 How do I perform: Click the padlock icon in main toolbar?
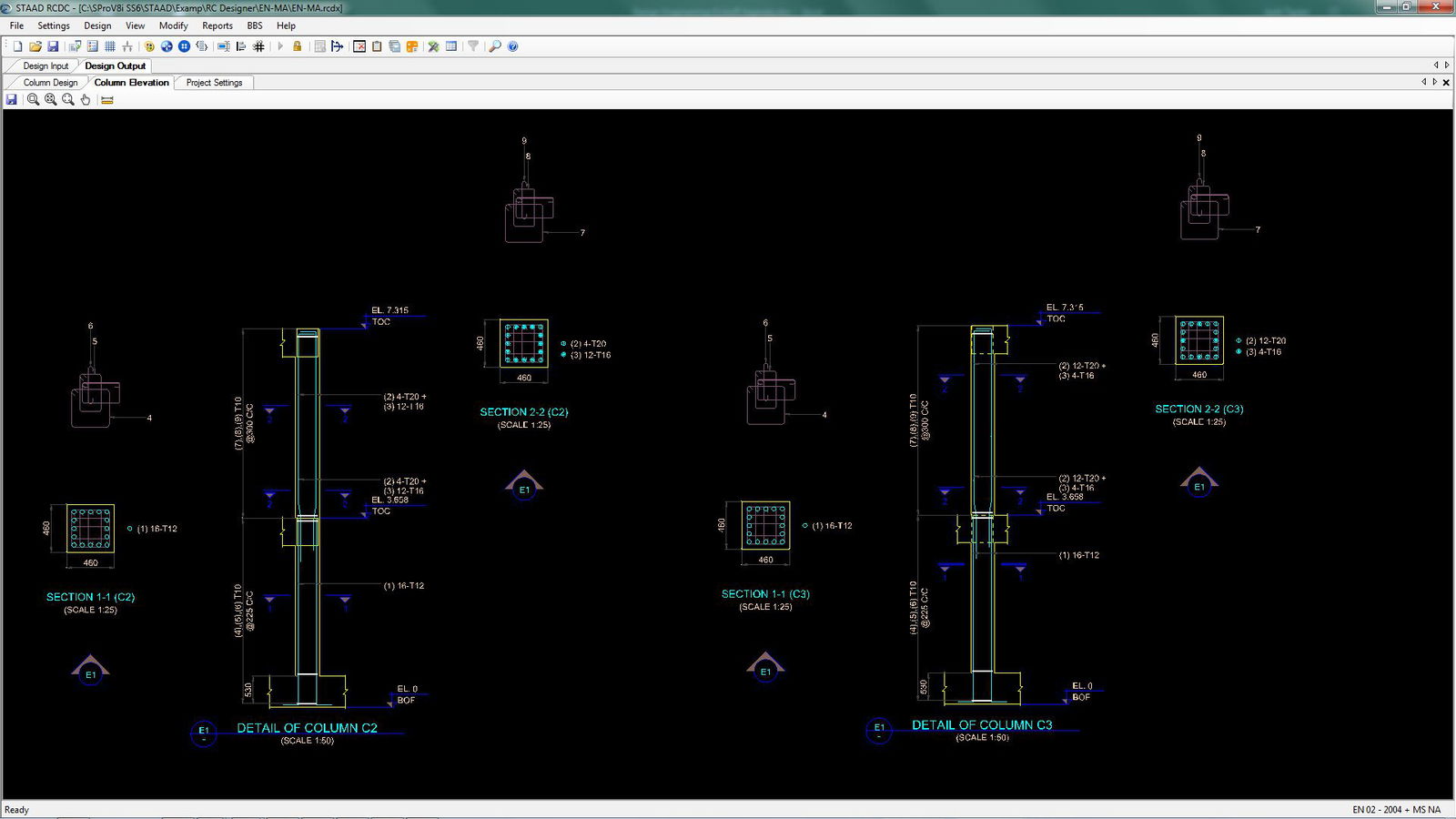(x=297, y=46)
